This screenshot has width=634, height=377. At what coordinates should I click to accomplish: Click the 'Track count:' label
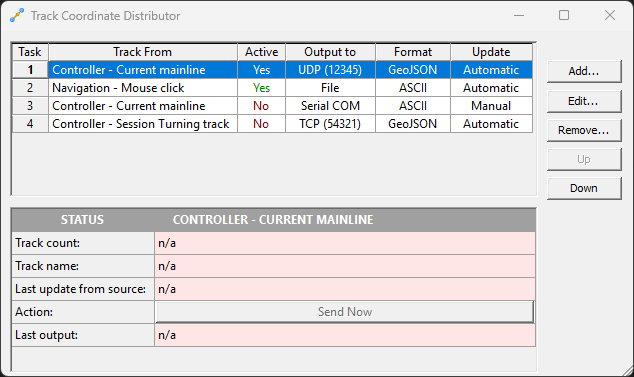coord(48,243)
